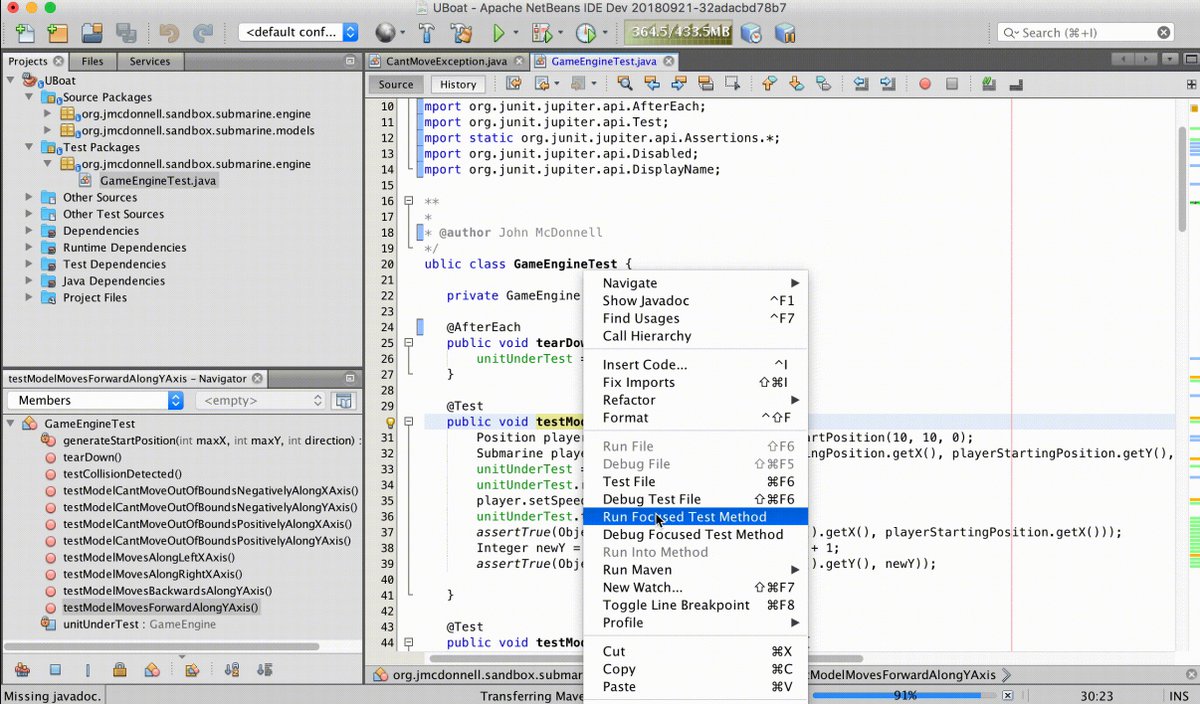Open the empty filter dropdown in Navigator

tap(261, 400)
